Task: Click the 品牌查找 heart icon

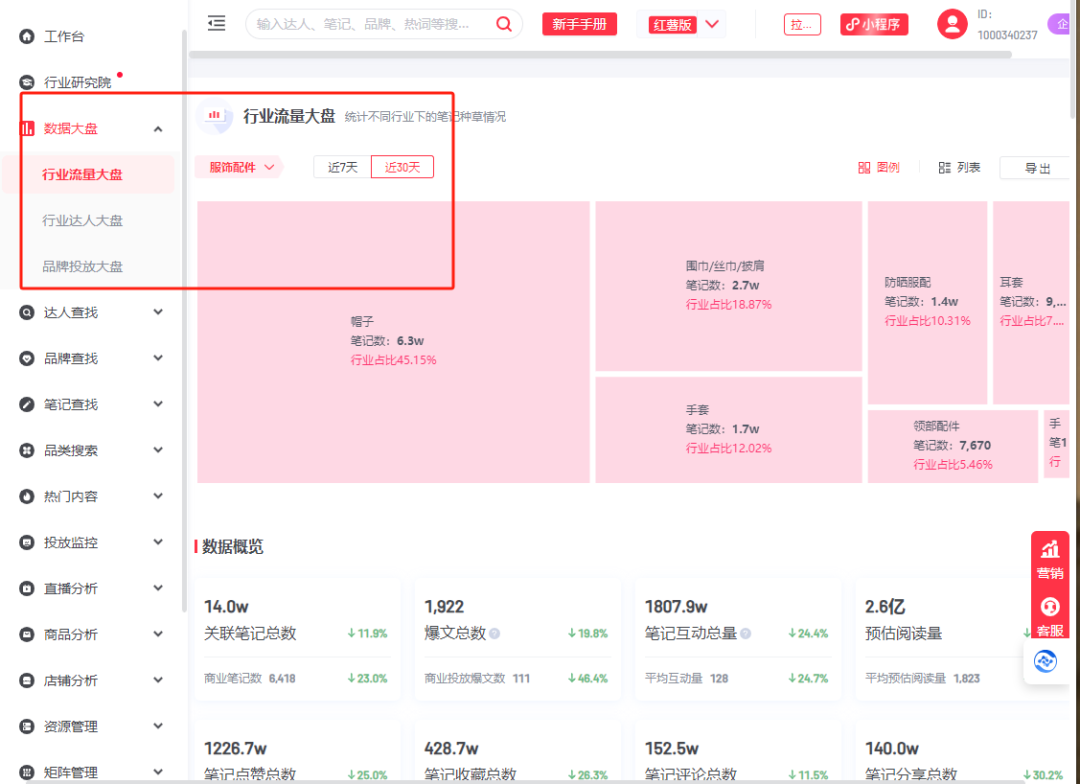Action: [26, 358]
